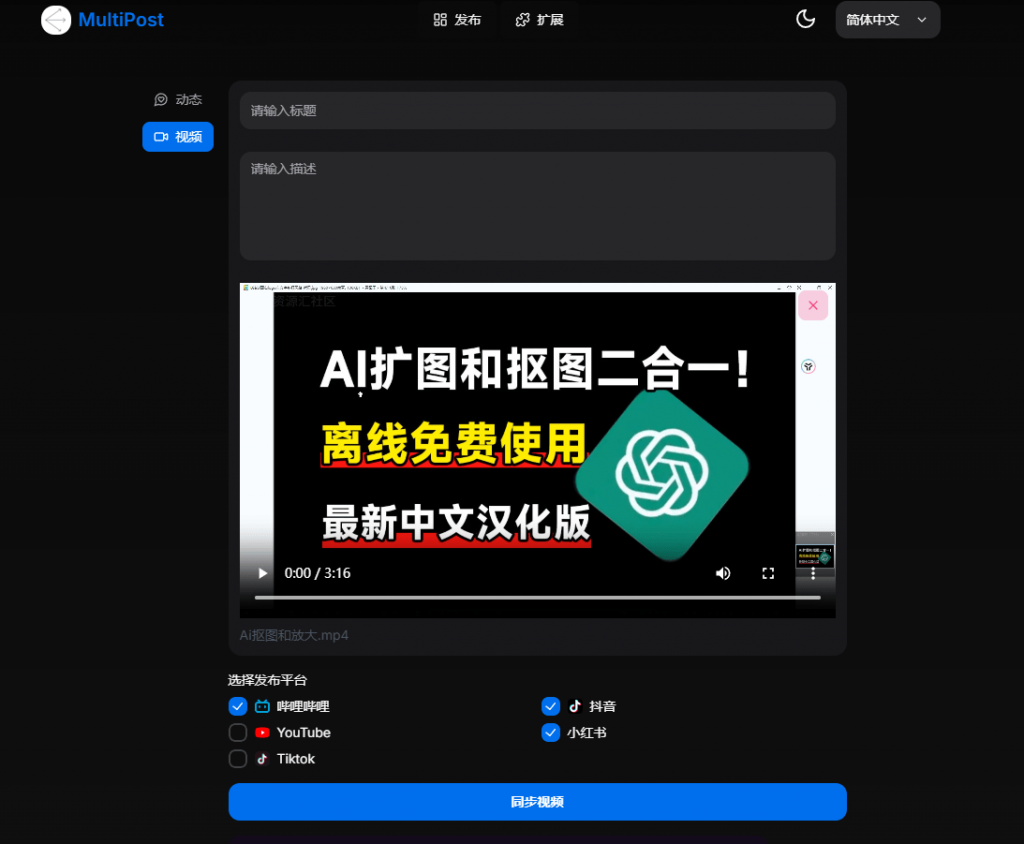Viewport: 1024px width, 844px height.
Task: Focus the 请输入标题 title field
Action: [537, 111]
